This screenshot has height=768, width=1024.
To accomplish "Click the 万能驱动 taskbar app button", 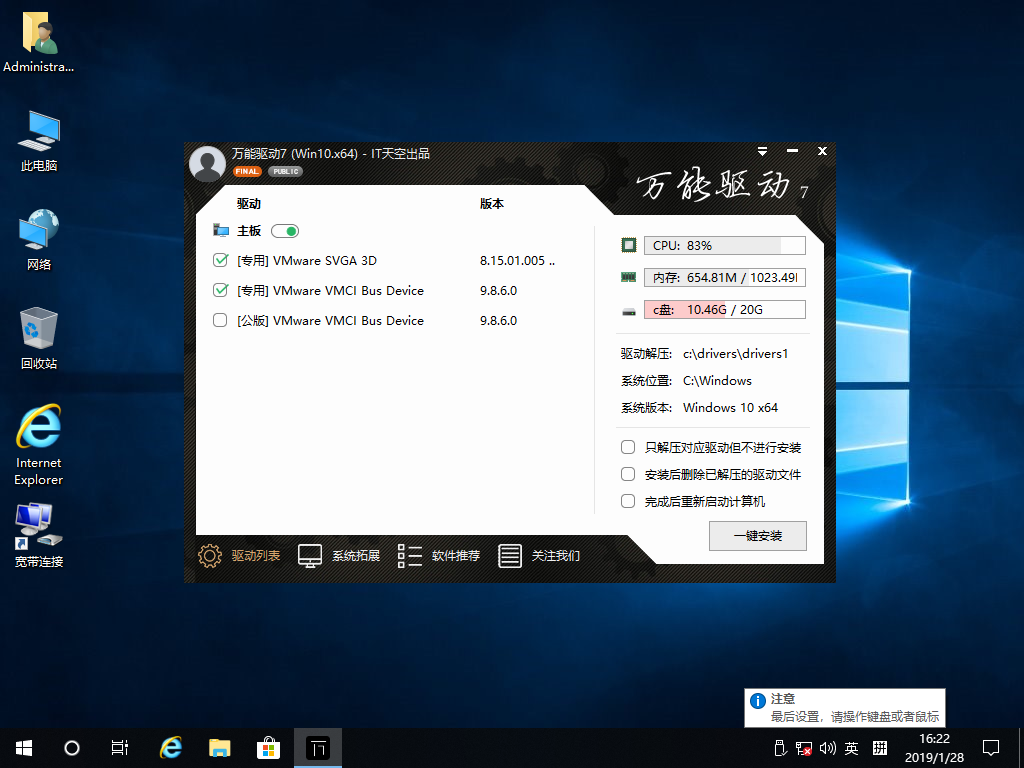I will click(318, 748).
